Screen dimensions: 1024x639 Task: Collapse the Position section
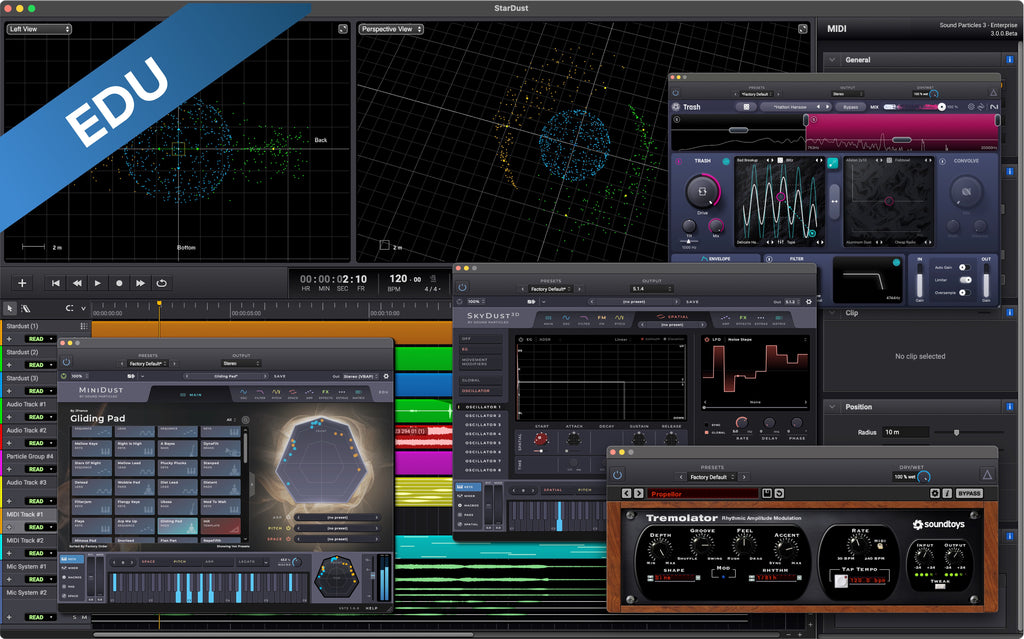[830, 407]
